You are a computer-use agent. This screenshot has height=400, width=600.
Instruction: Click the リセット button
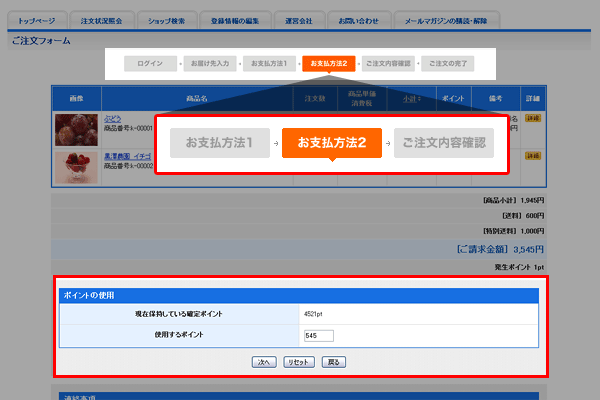299,362
